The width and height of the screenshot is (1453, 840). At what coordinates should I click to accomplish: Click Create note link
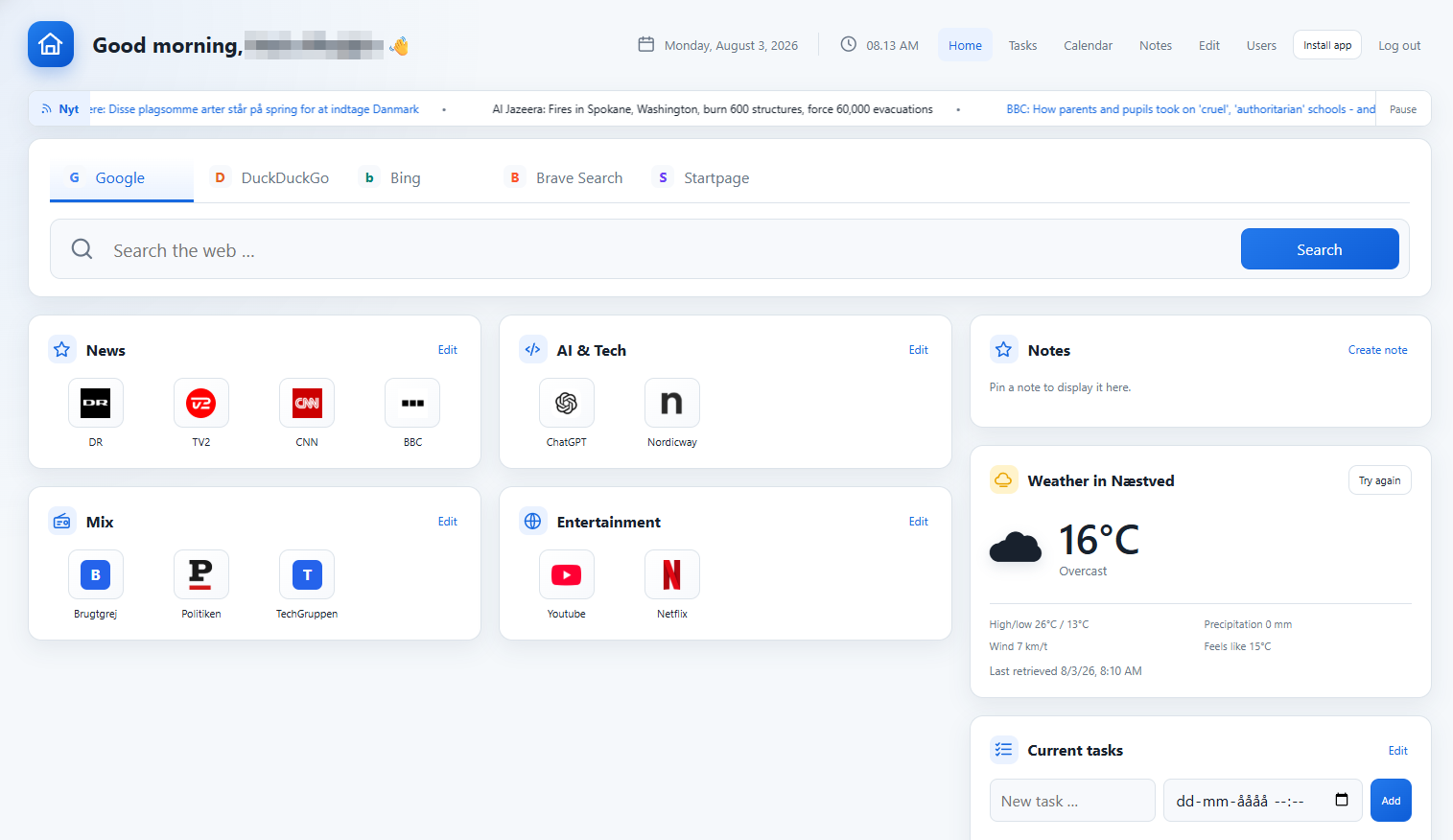[x=1378, y=350]
